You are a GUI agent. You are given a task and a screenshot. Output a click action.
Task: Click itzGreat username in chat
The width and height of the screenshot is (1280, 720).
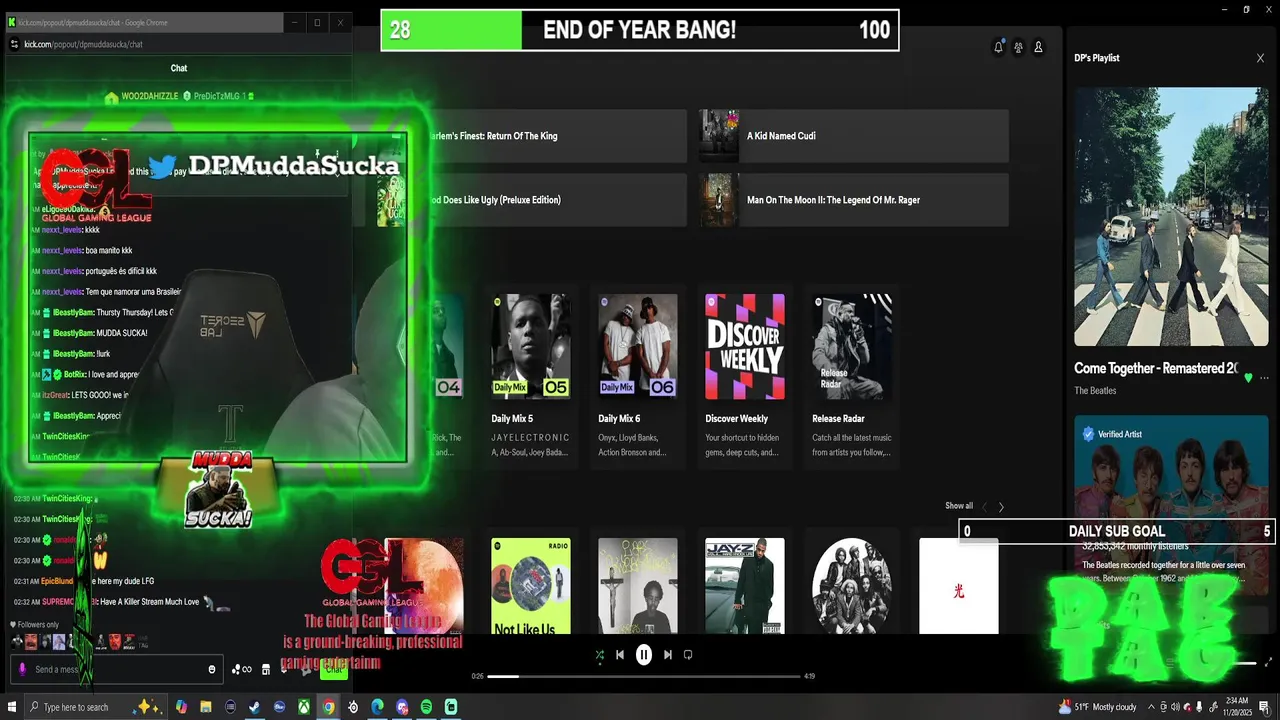(x=54, y=395)
